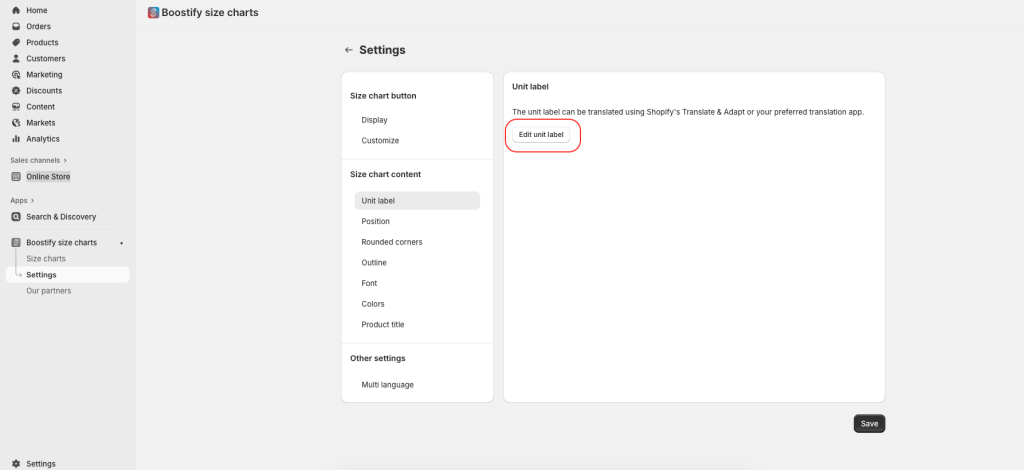Click the Customers person icon

[16, 59]
